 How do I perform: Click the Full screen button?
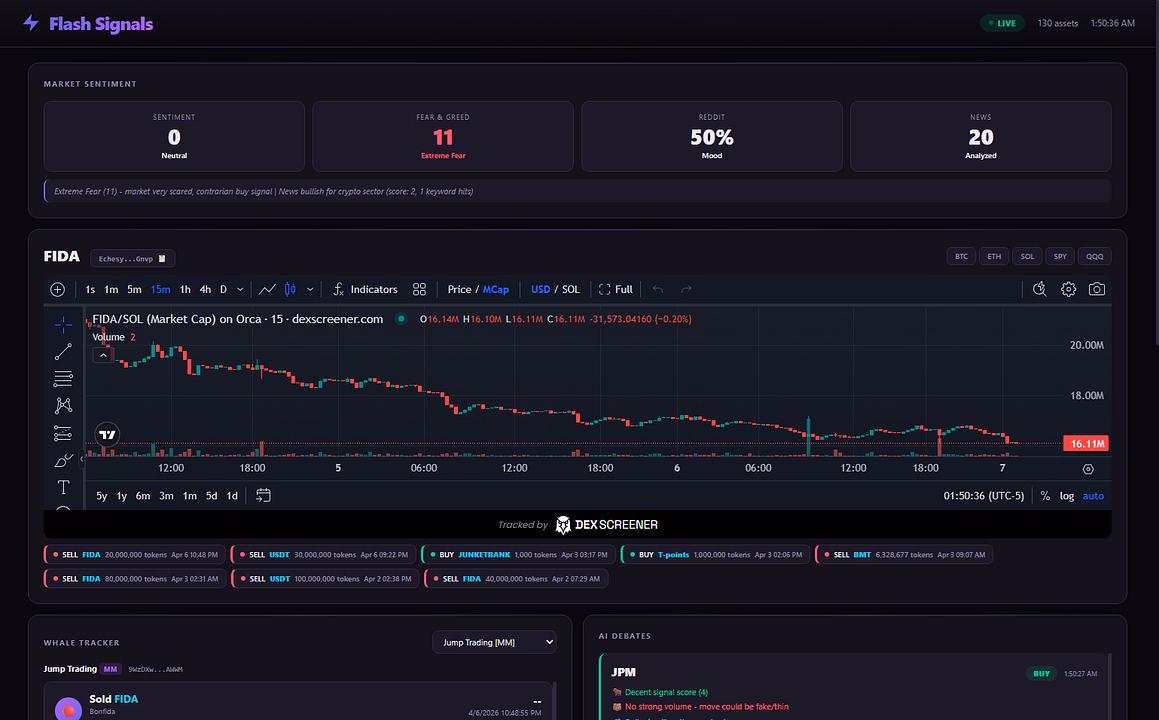616,289
